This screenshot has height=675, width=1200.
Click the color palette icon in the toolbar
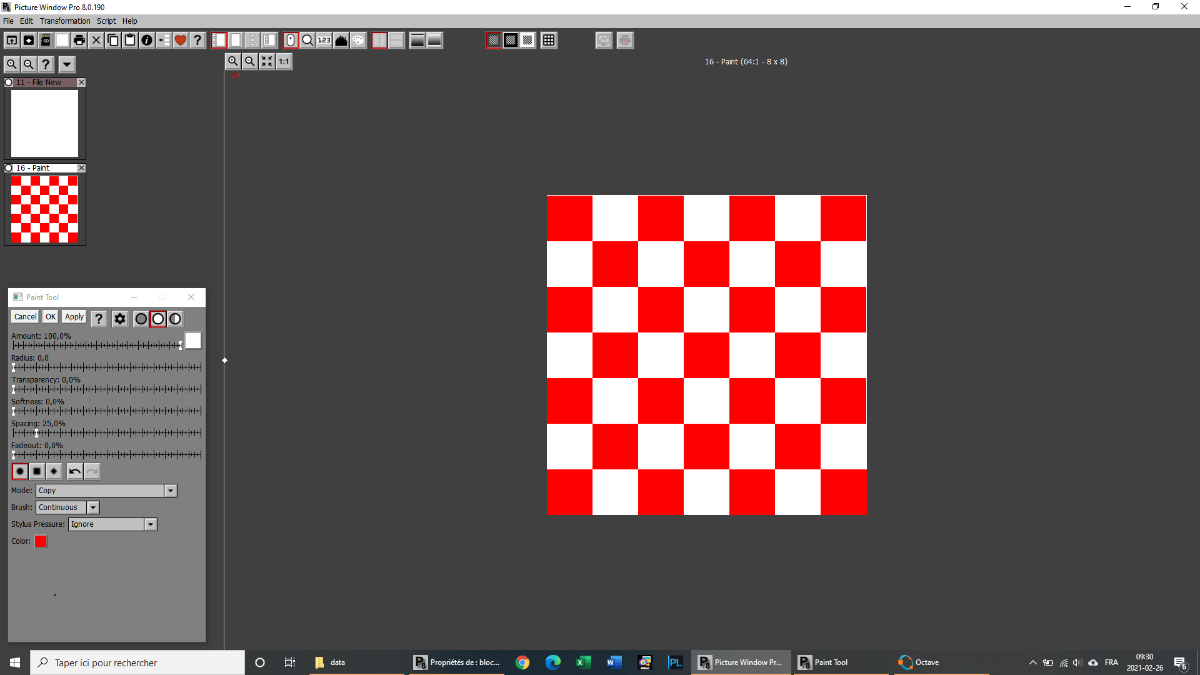point(358,40)
